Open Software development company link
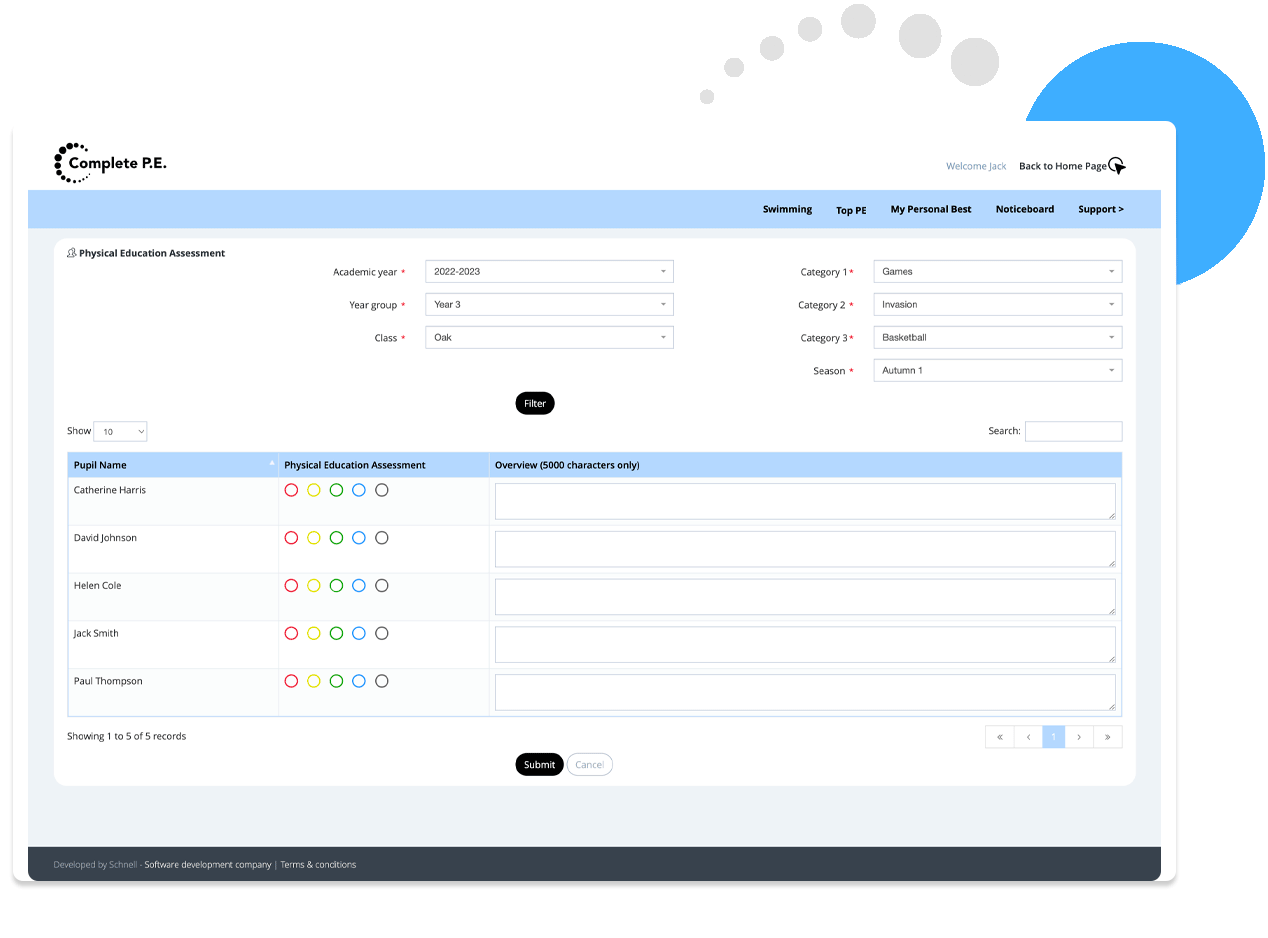Viewport: 1268px width, 938px height. [208, 865]
